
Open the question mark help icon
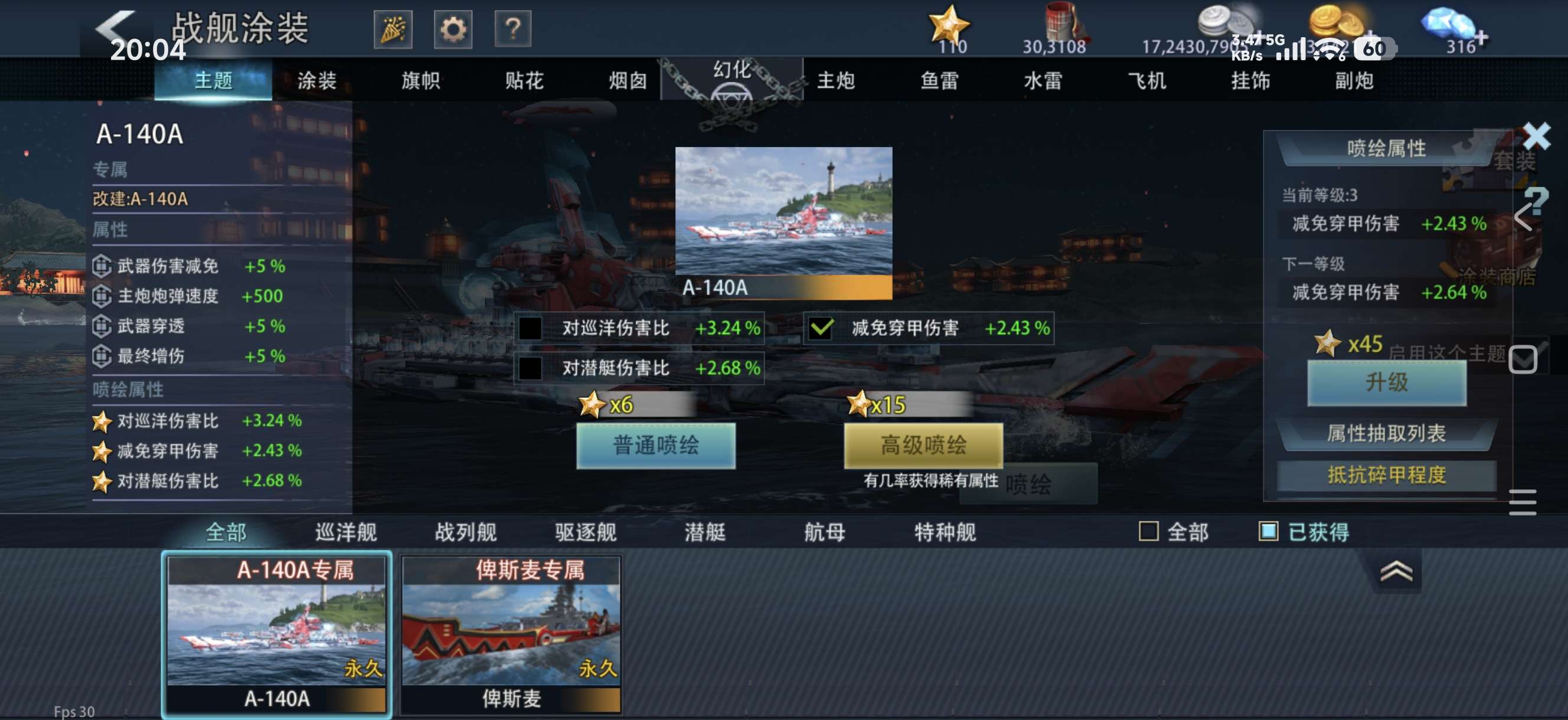[512, 28]
